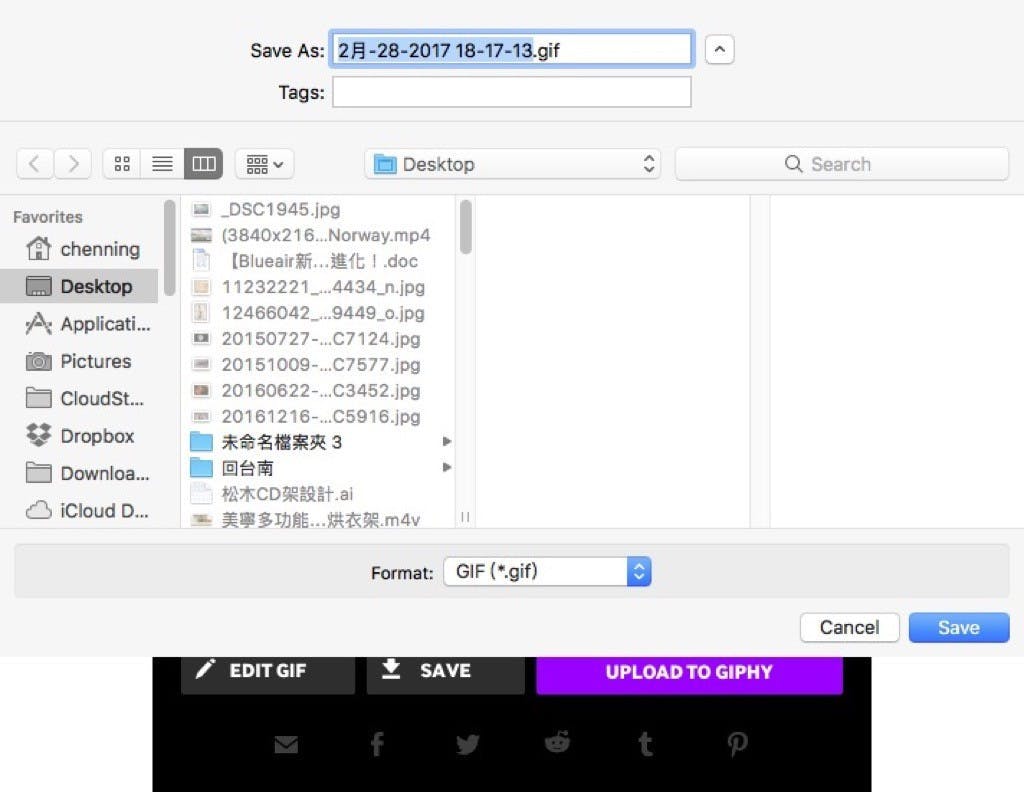Go forward with the right arrow button
The width and height of the screenshot is (1024, 792).
[x=72, y=164]
